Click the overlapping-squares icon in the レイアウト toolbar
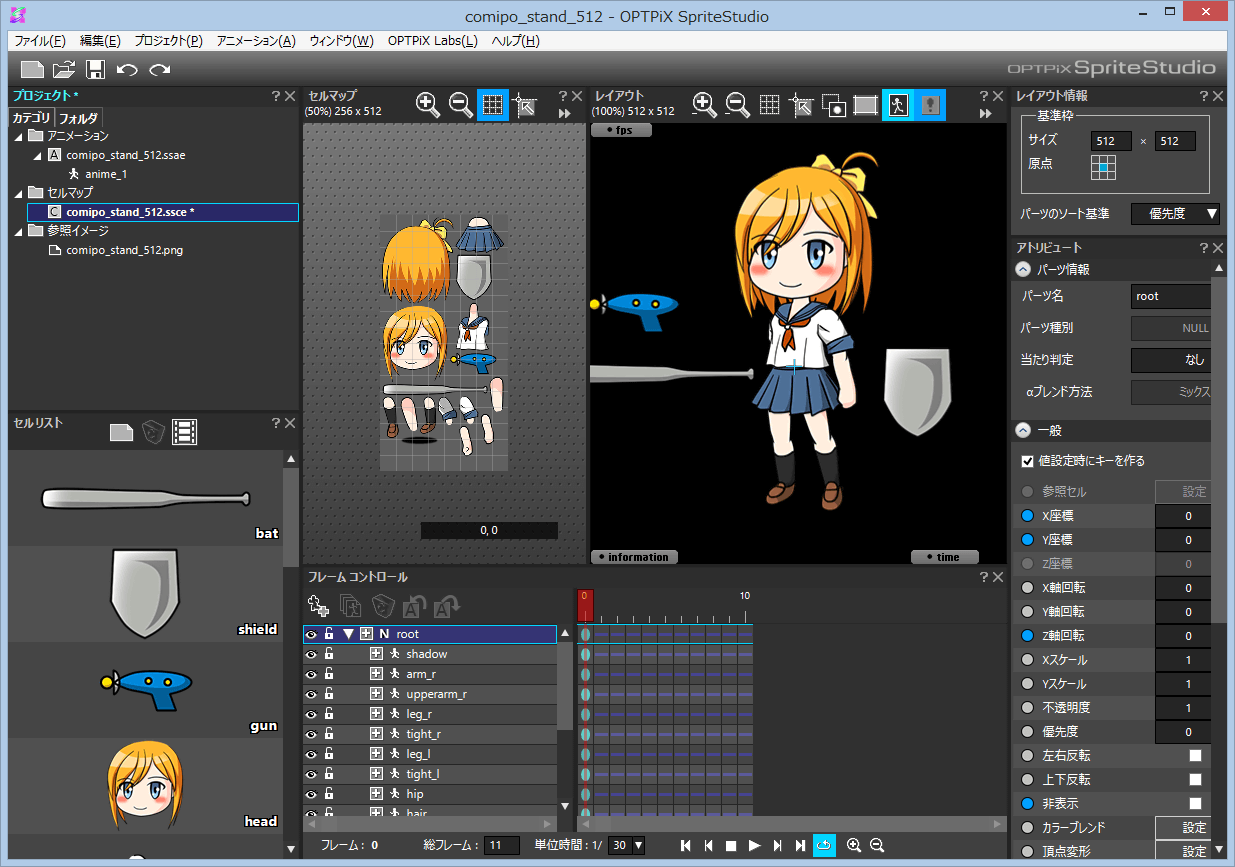1235x867 pixels. click(x=834, y=105)
